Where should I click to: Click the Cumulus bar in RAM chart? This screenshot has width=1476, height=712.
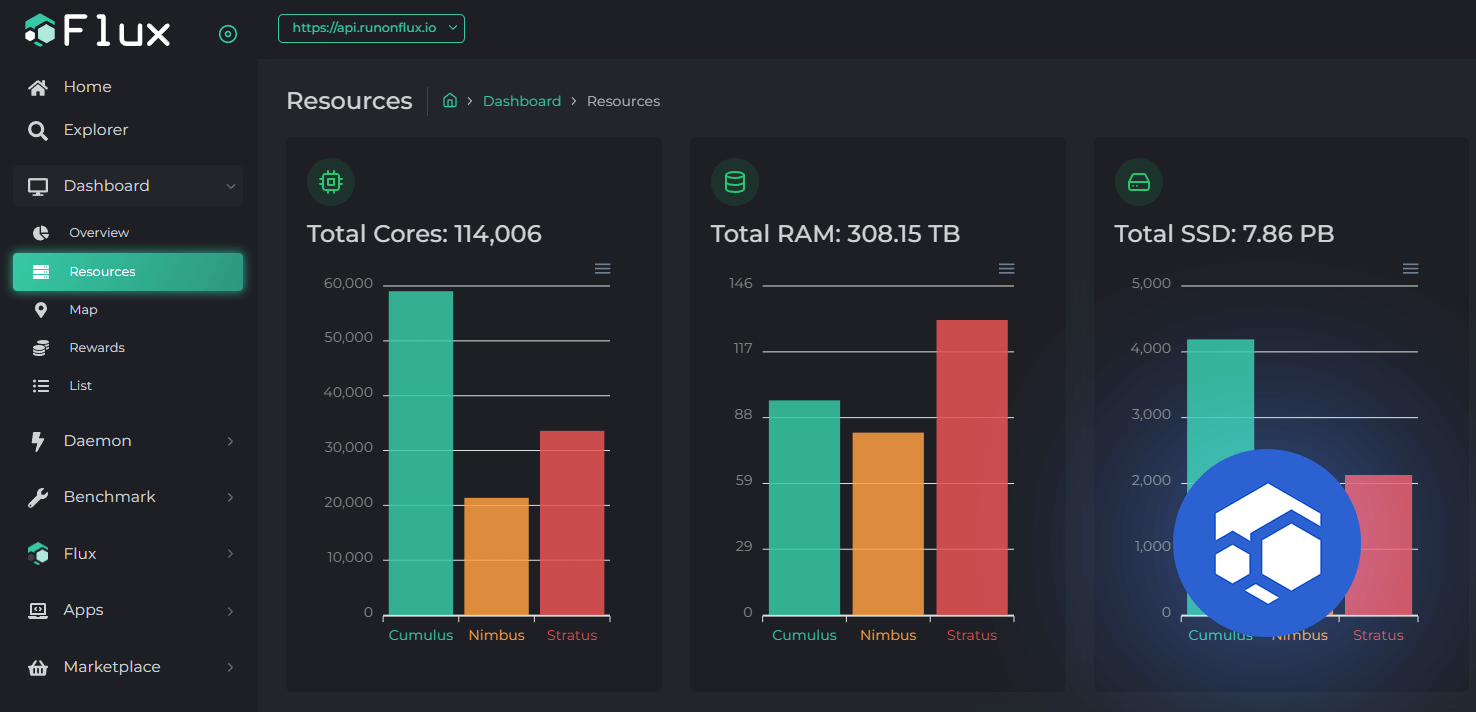(x=804, y=508)
